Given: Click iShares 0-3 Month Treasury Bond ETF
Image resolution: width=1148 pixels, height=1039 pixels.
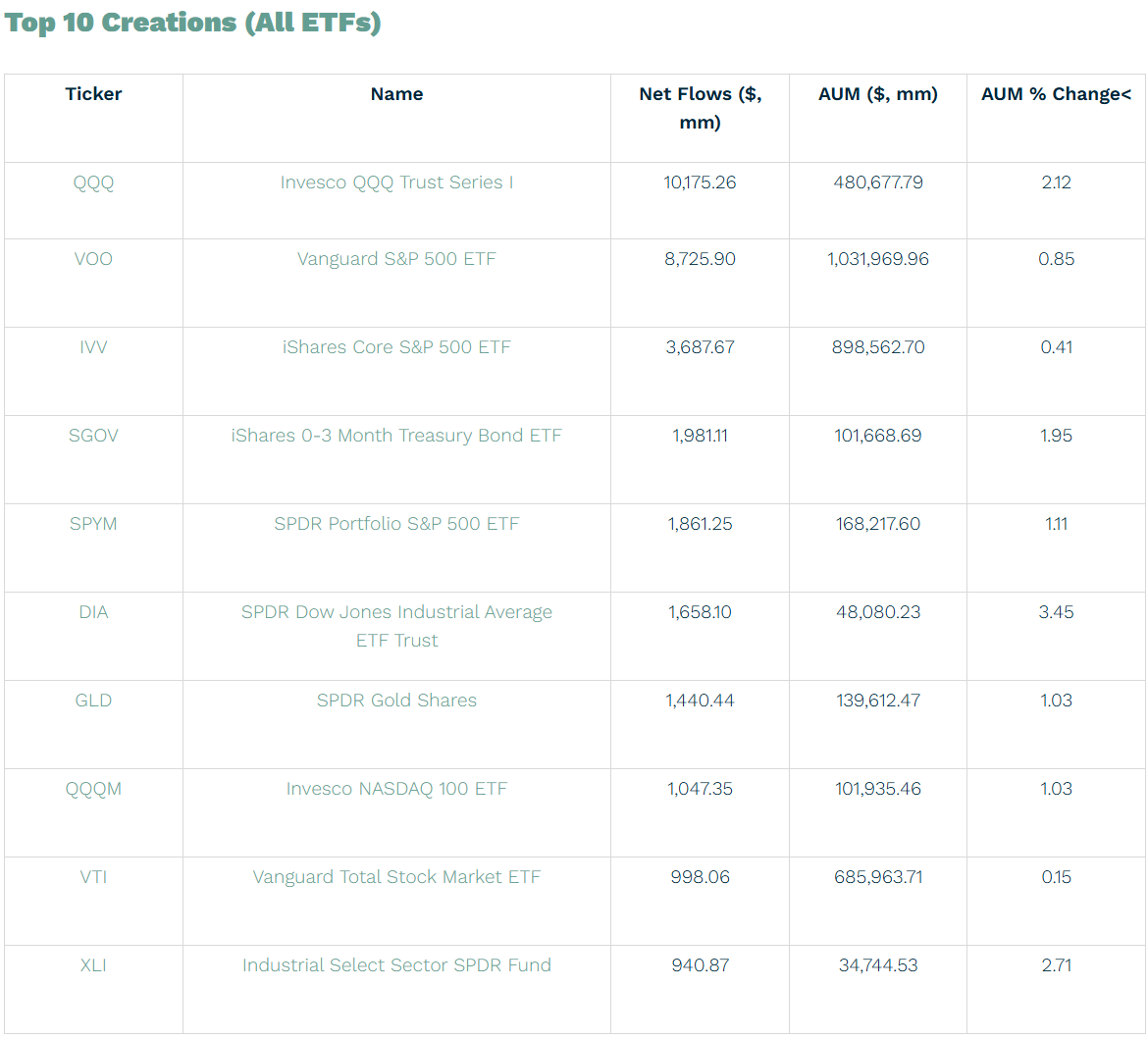Looking at the screenshot, I should [x=396, y=436].
